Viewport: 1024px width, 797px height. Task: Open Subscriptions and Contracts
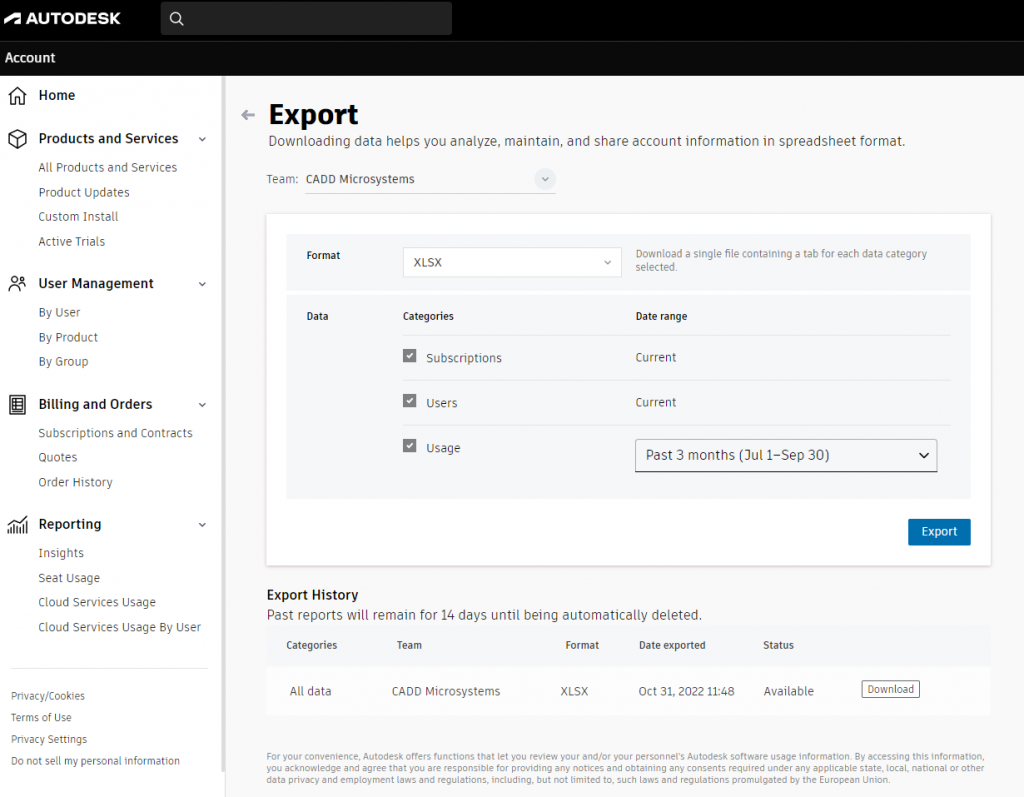pos(116,433)
